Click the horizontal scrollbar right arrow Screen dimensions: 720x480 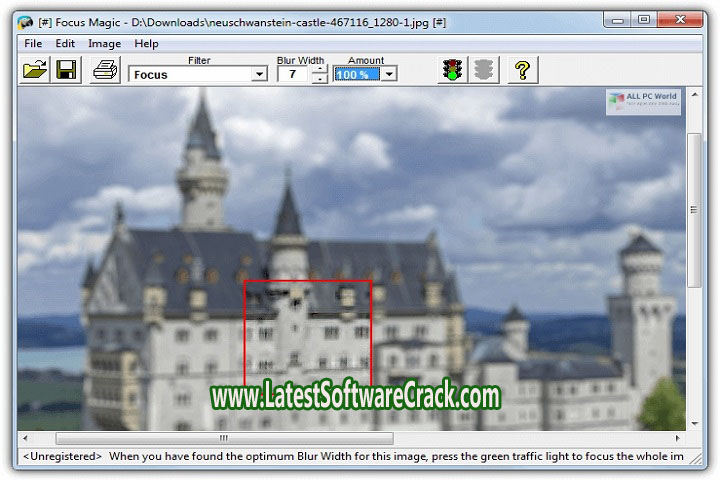click(x=678, y=438)
